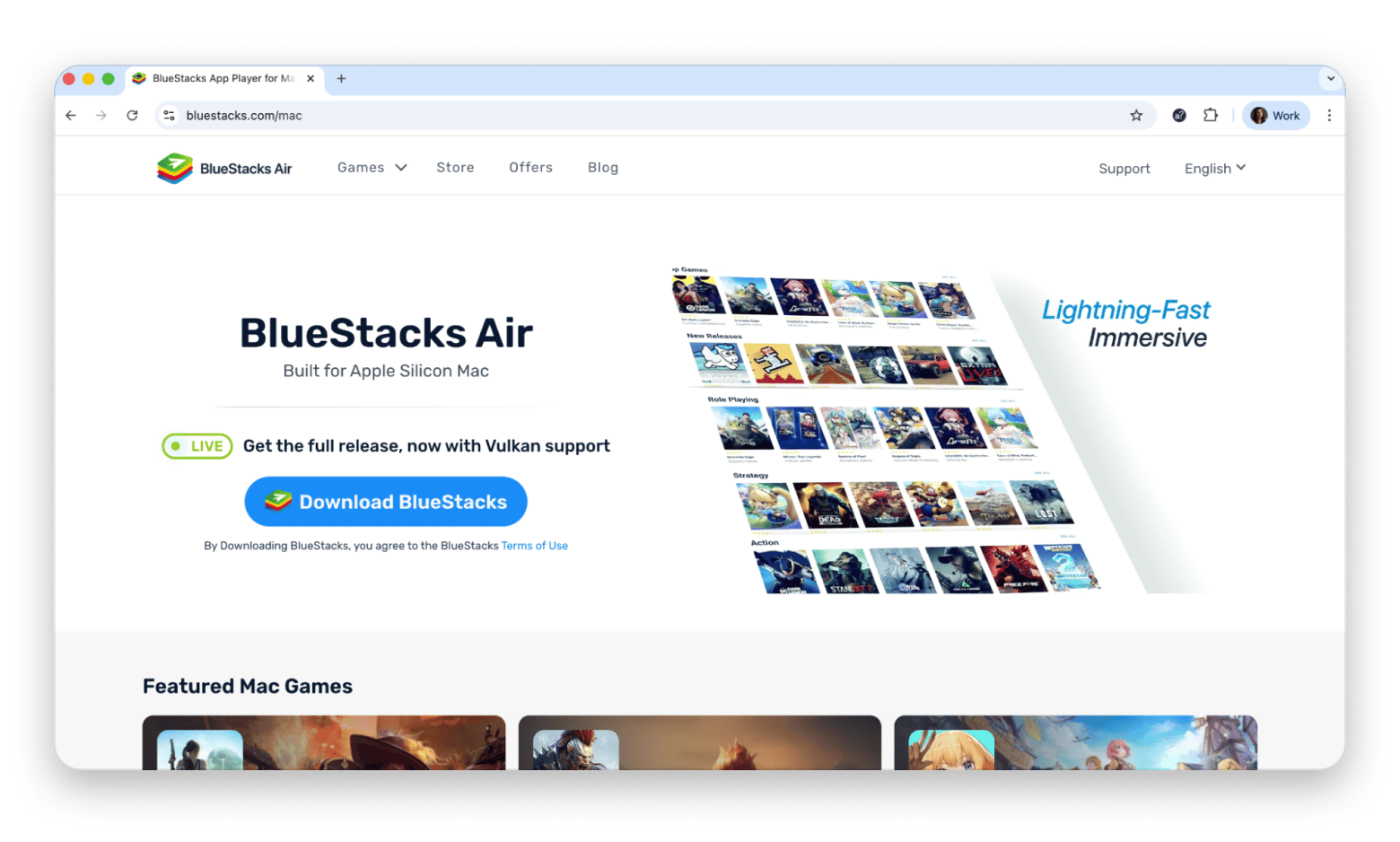Open a new browser tab

(x=341, y=79)
